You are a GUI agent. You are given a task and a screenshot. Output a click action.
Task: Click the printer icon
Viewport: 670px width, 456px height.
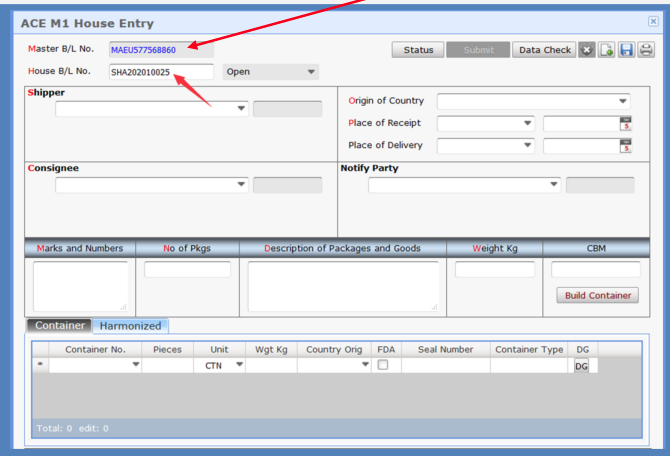coord(646,50)
